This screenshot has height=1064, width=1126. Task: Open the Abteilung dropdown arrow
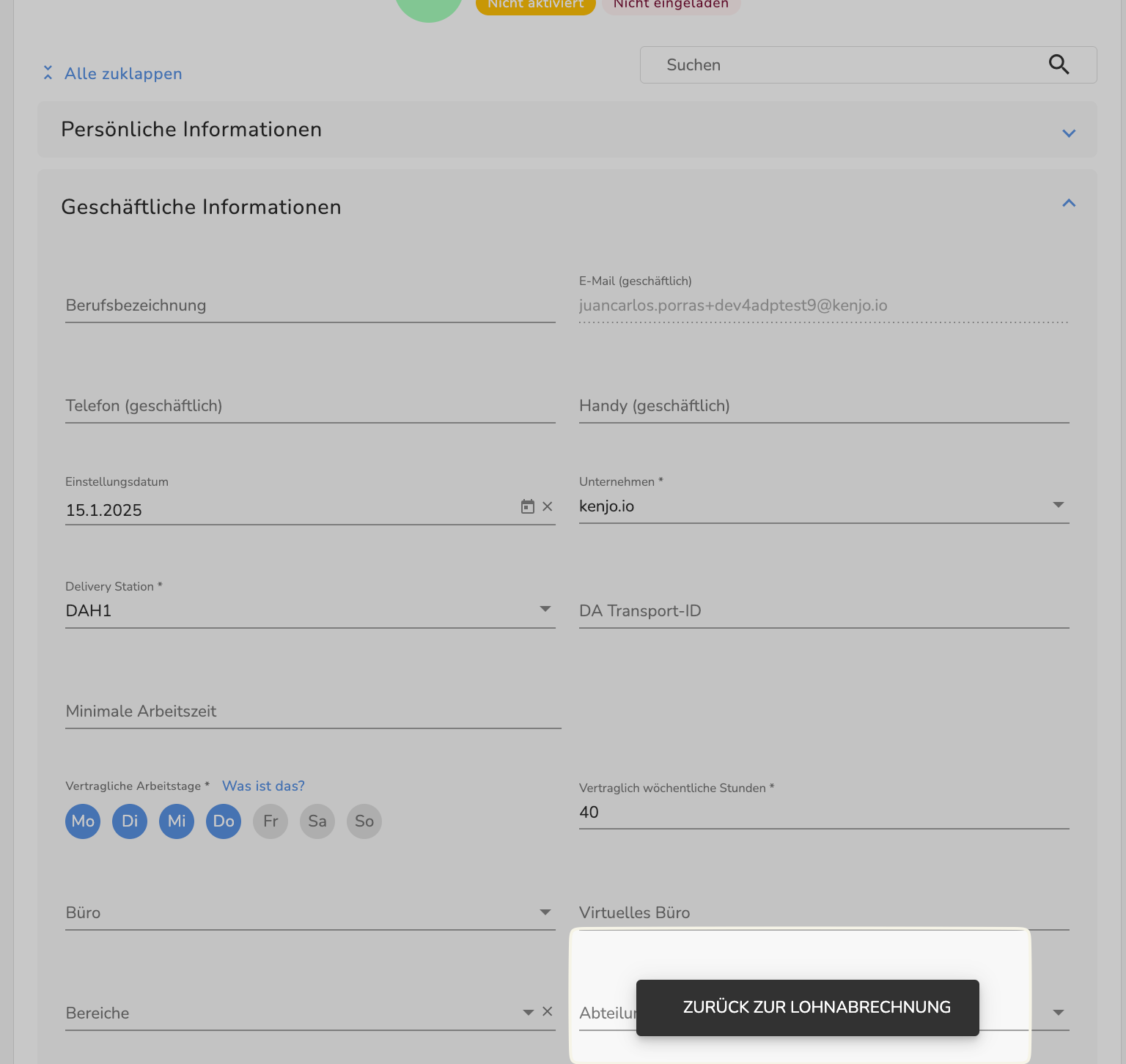tap(1058, 1012)
